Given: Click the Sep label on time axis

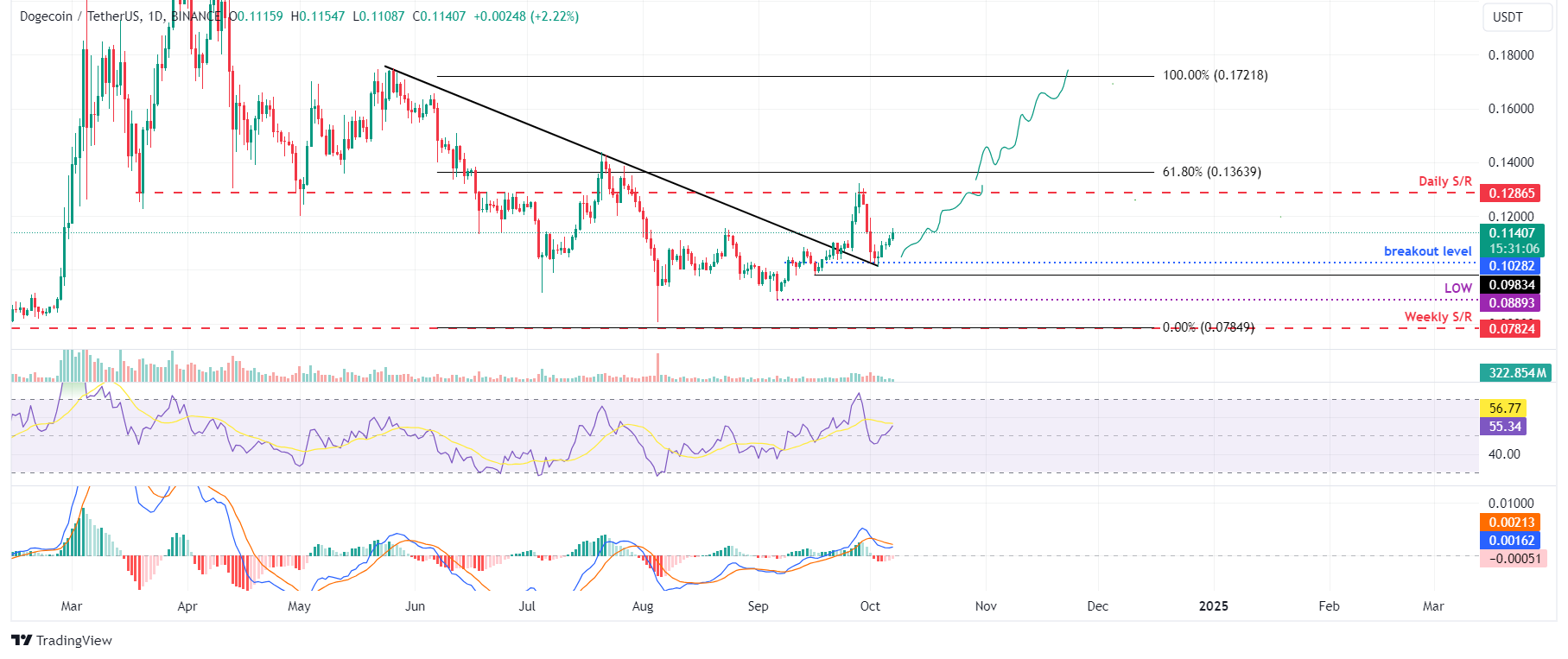Looking at the screenshot, I should coord(759,606).
